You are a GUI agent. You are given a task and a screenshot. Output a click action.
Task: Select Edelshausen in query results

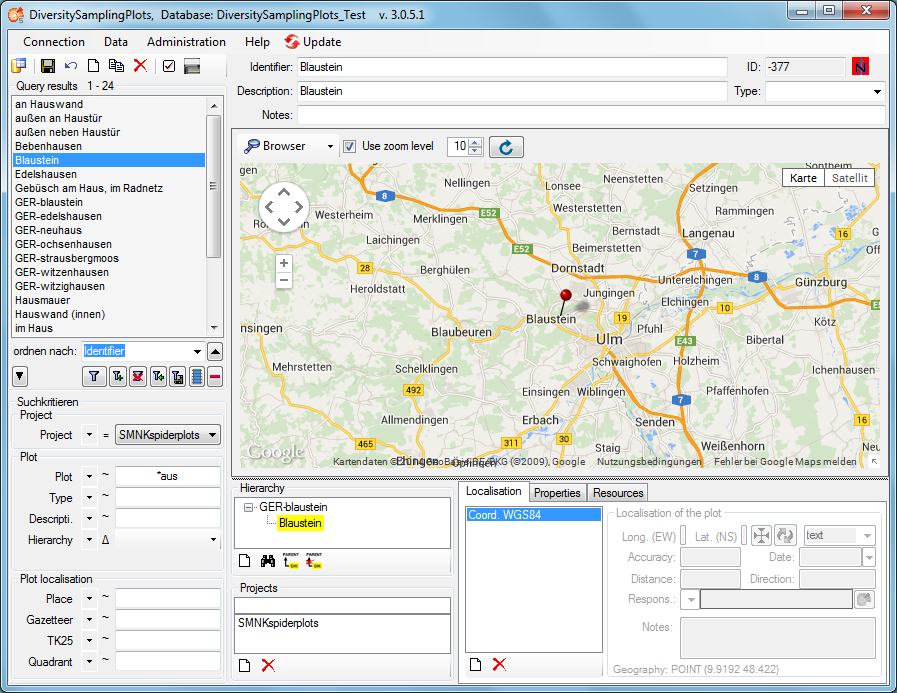click(109, 174)
